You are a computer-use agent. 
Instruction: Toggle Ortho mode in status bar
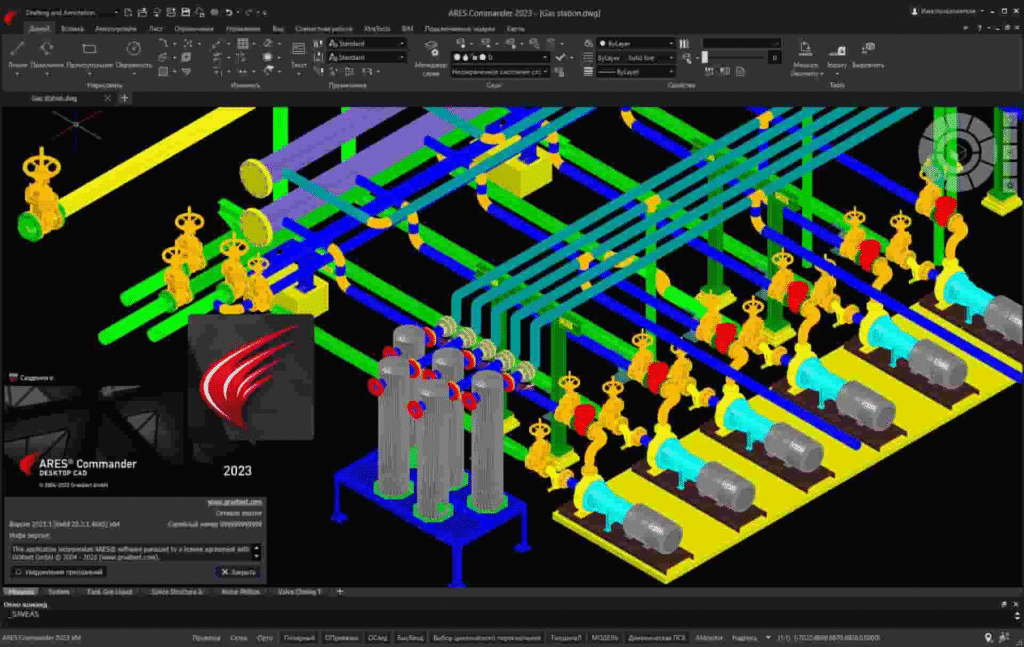(x=265, y=637)
